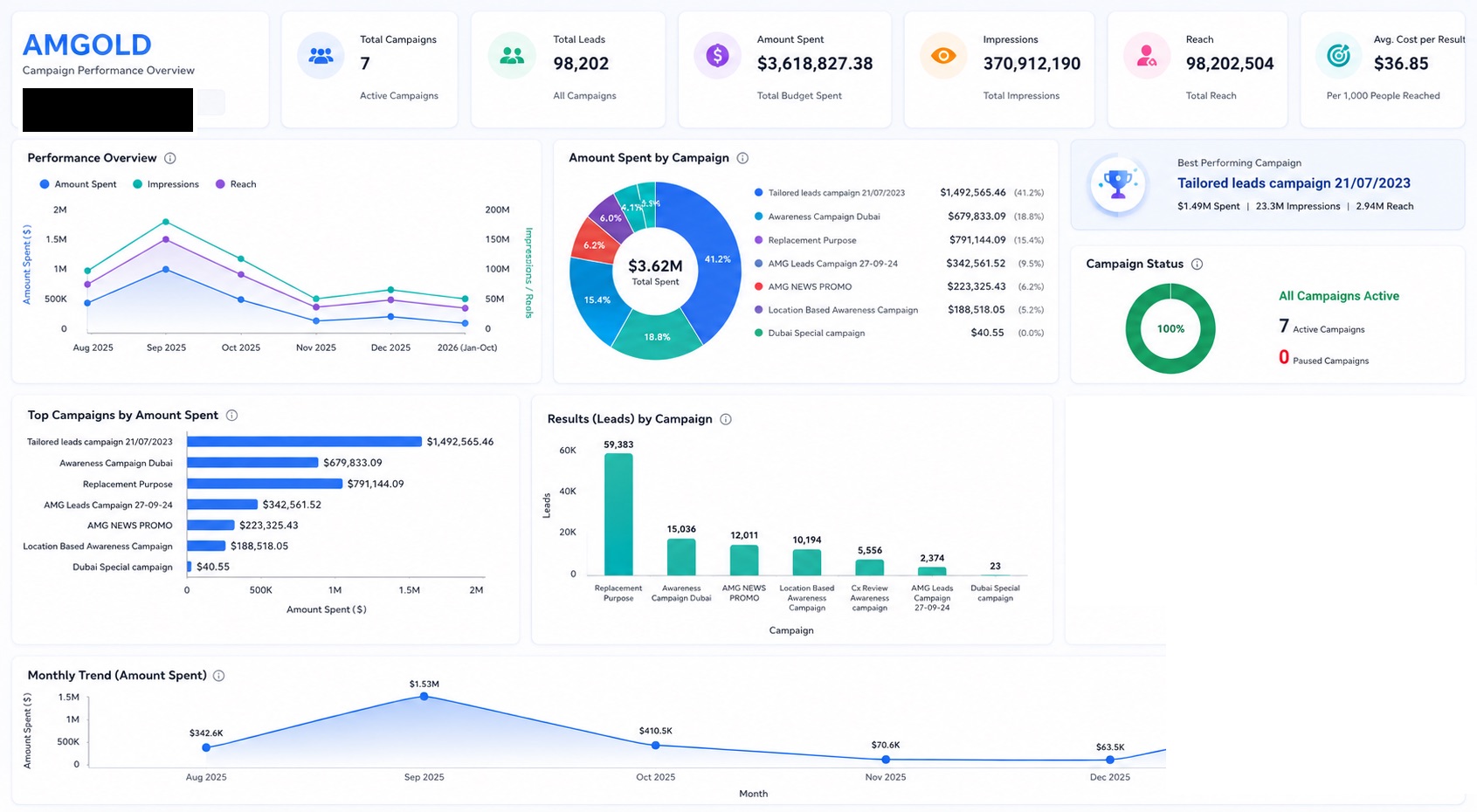The height and width of the screenshot is (812, 1477).
Task: Click the Total Campaigns people icon
Action: tap(321, 56)
